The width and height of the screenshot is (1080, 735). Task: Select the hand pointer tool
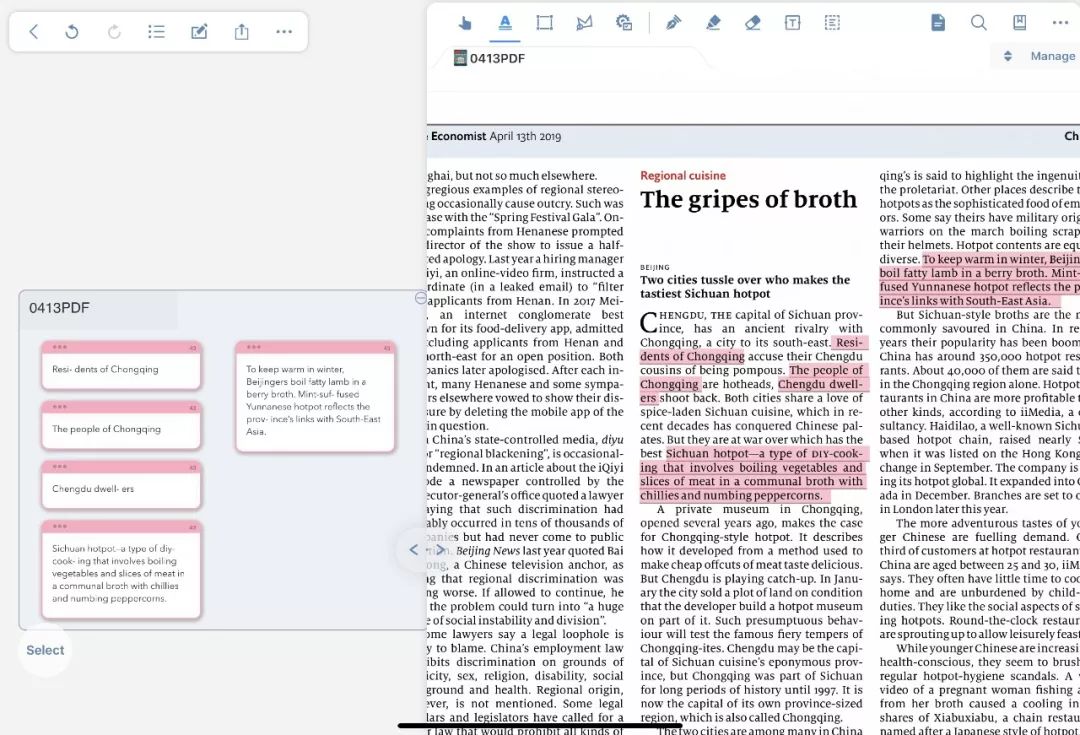click(x=465, y=23)
